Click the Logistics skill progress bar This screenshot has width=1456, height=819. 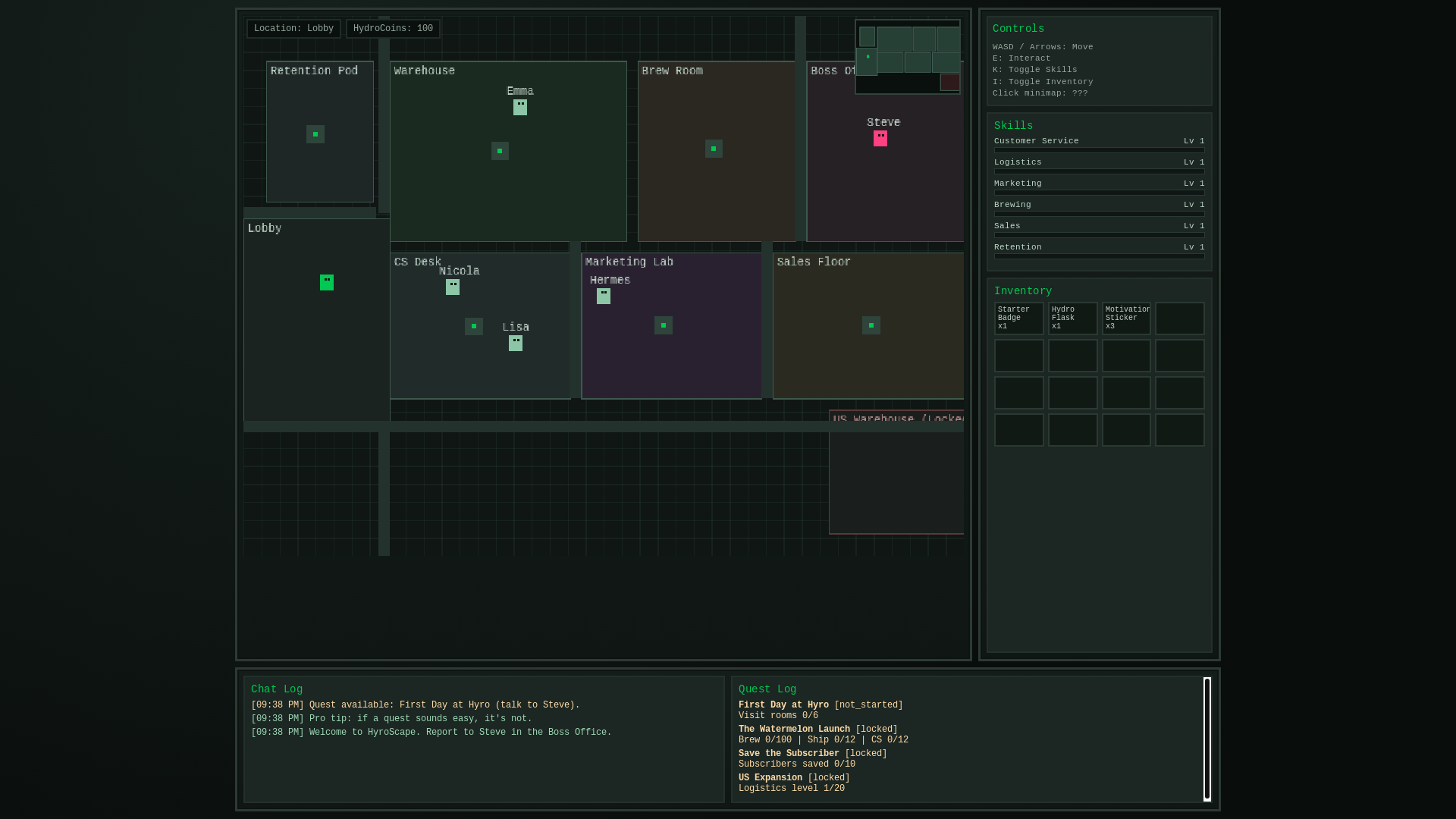(1099, 171)
